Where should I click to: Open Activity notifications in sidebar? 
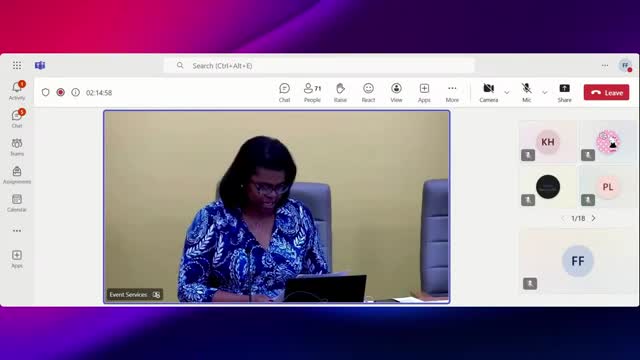17,91
